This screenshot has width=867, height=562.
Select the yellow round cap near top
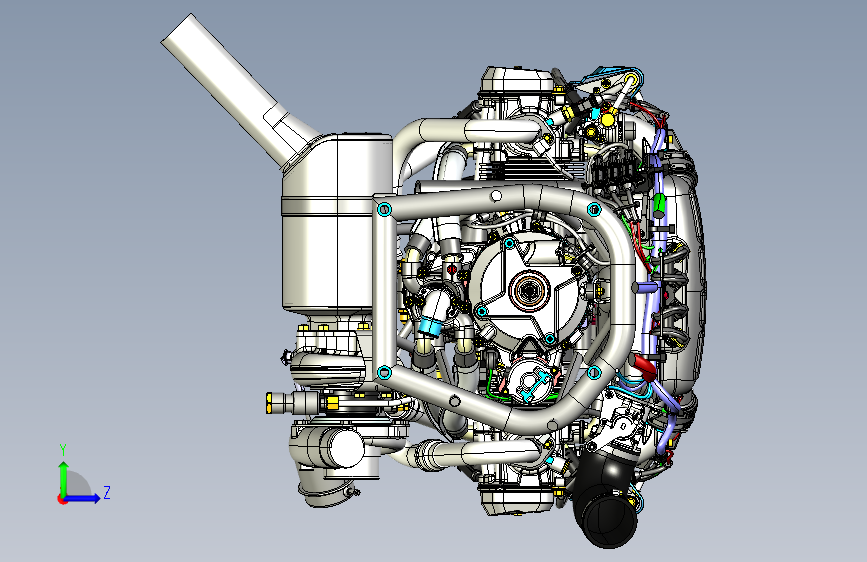608,119
